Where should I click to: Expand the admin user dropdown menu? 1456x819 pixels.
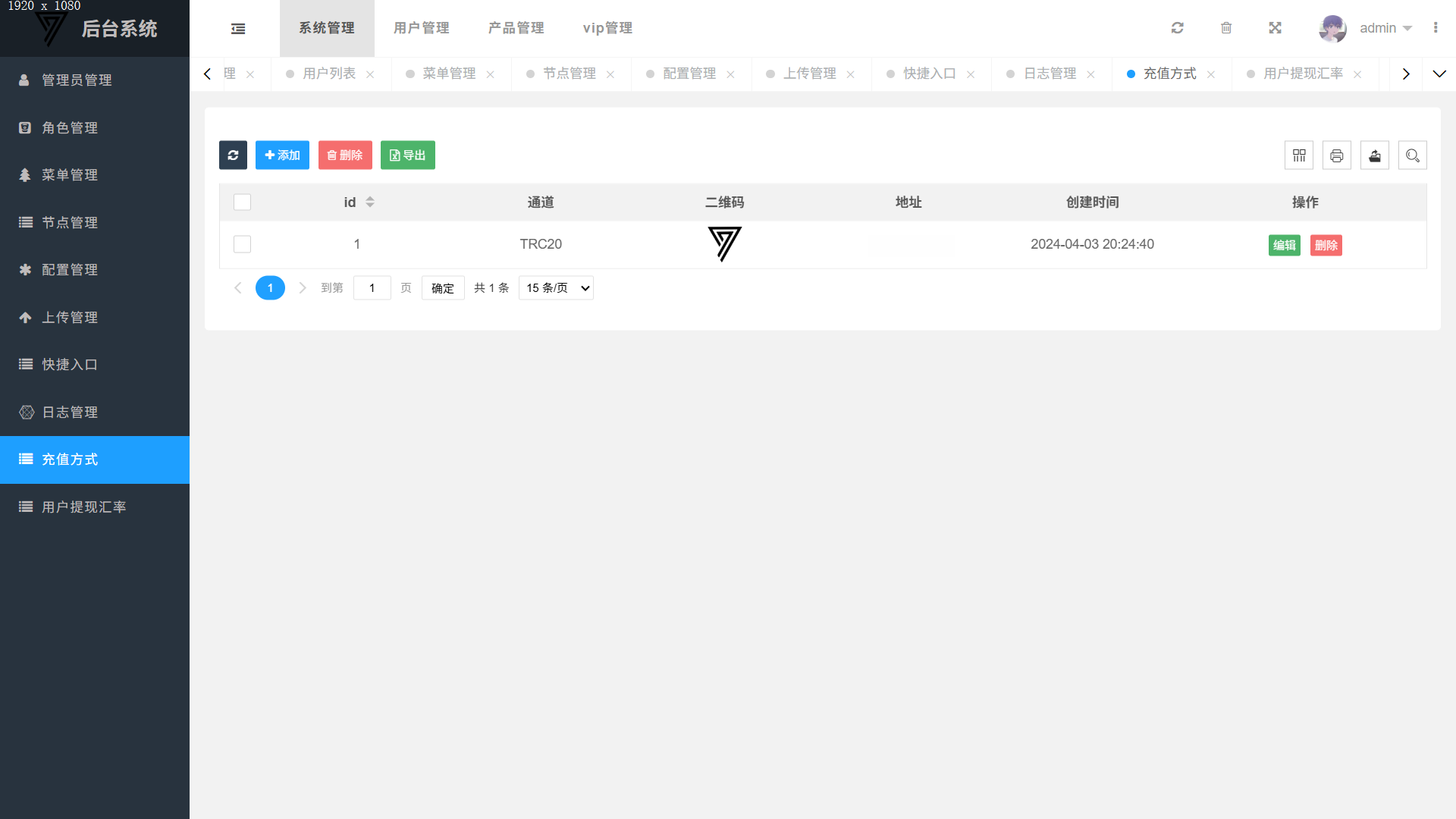1385,28
